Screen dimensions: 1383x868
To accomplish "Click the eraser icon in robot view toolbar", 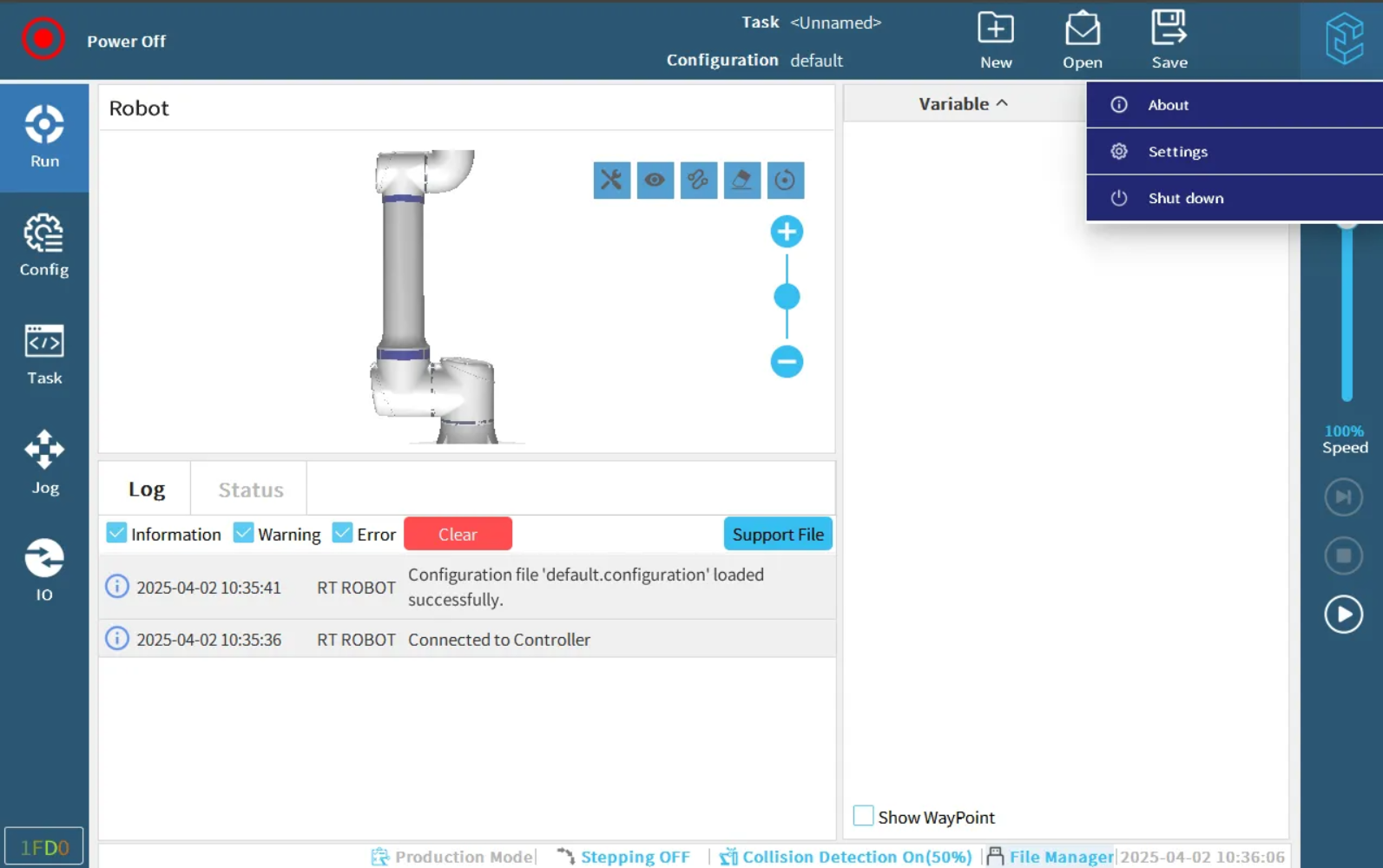I will 741,181.
